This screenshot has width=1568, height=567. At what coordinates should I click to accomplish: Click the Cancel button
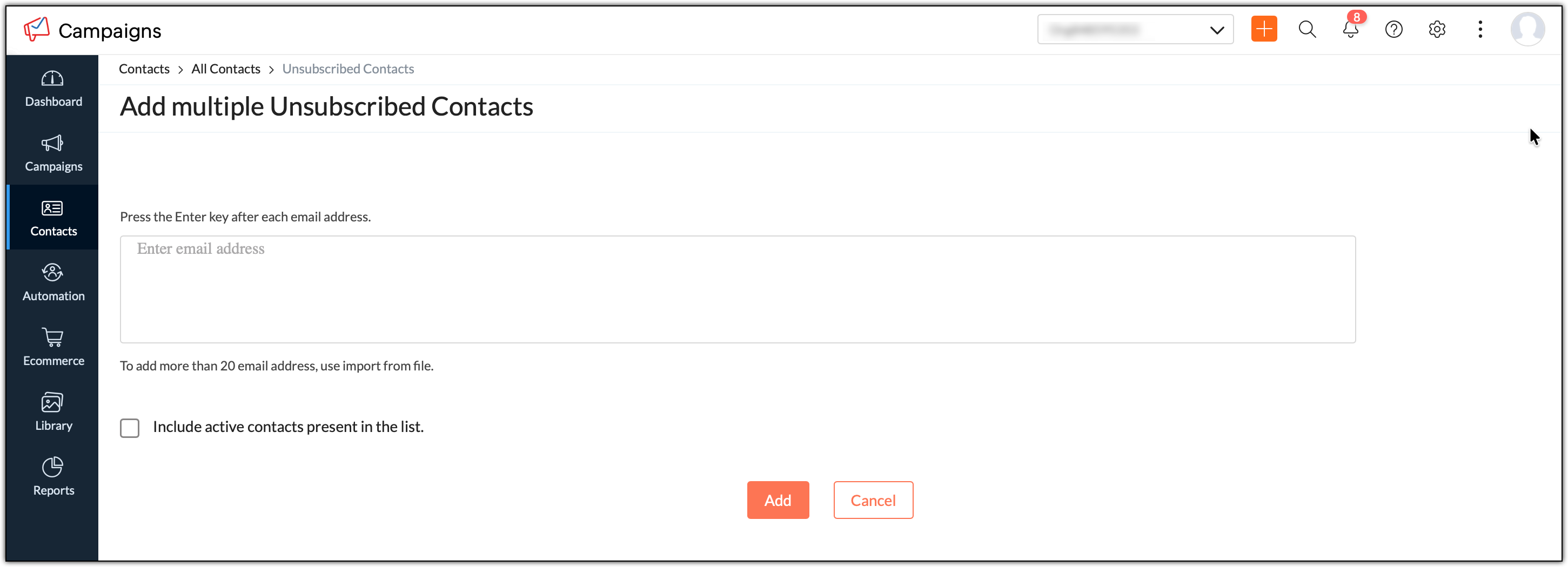pos(873,500)
